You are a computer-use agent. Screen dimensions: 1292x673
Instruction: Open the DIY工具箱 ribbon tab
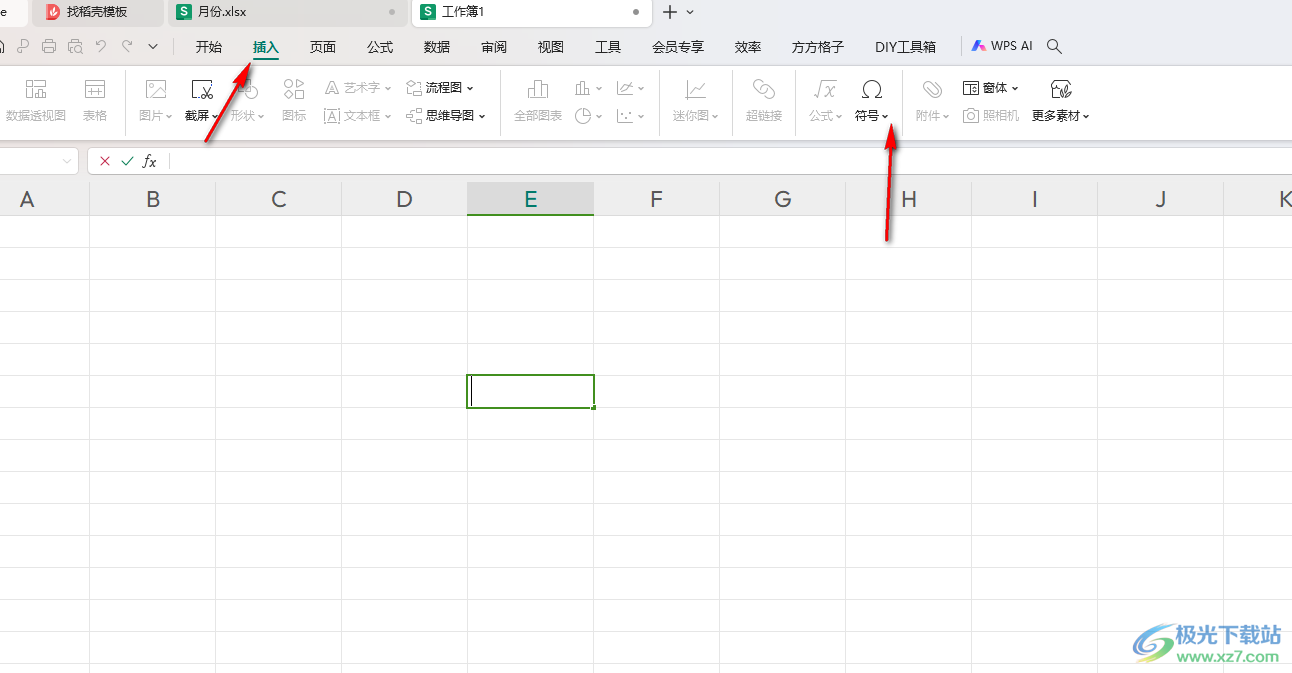[x=906, y=47]
